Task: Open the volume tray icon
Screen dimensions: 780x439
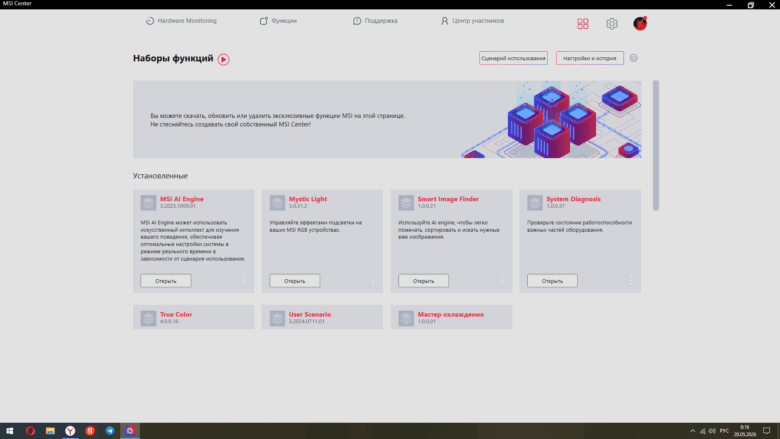Action: click(x=712, y=431)
